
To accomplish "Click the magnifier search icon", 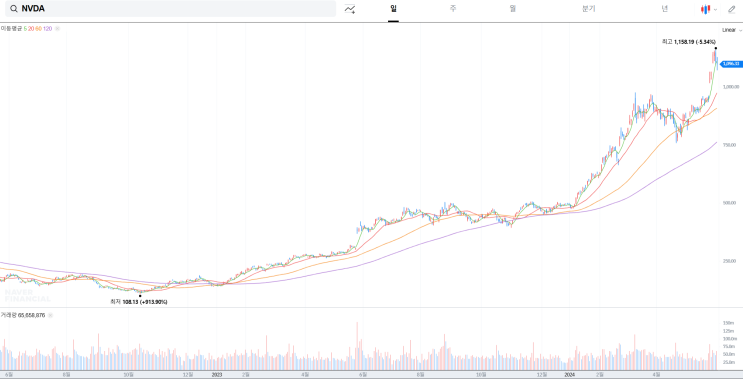I will (15, 9).
